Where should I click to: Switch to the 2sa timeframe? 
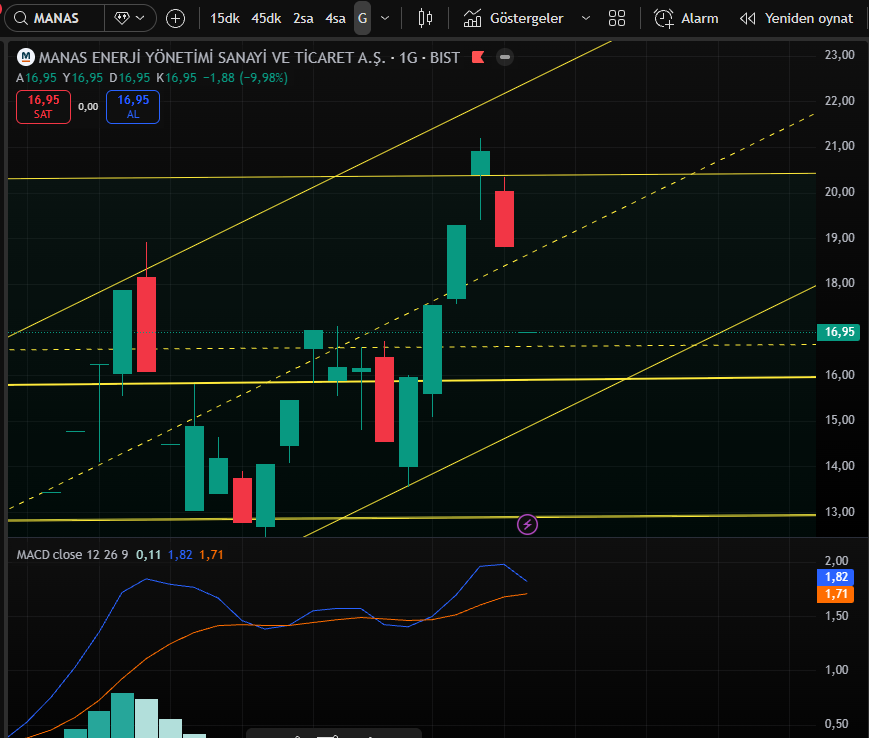tap(303, 18)
